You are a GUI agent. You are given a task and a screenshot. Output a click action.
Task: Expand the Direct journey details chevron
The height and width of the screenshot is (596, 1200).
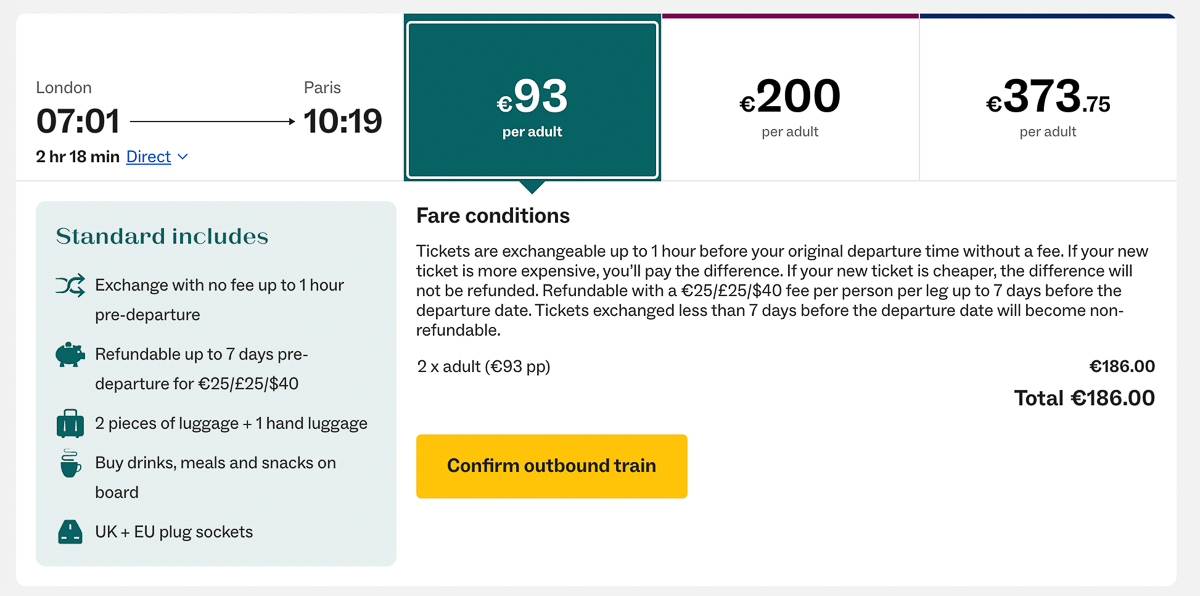[182, 157]
